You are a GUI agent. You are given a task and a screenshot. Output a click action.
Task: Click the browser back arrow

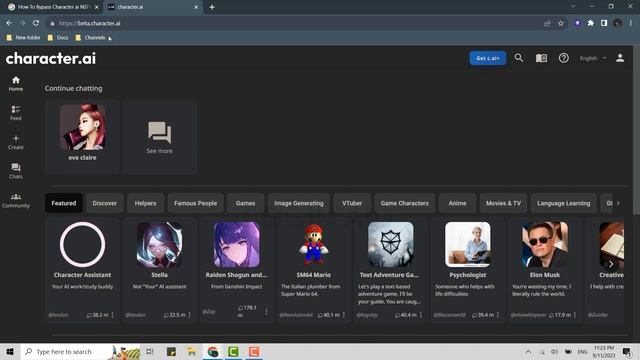tap(9, 23)
